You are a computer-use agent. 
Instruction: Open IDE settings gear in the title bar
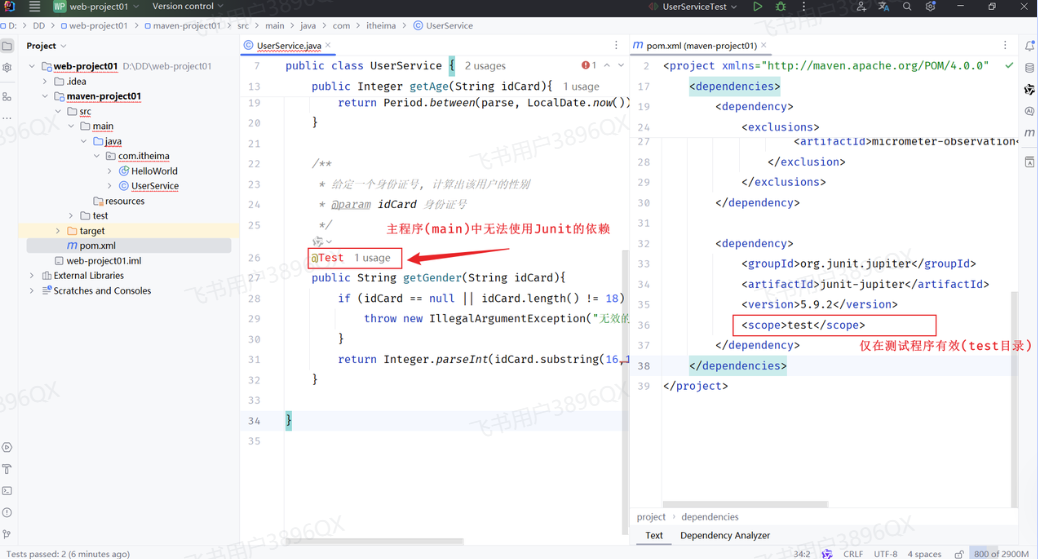tap(930, 7)
